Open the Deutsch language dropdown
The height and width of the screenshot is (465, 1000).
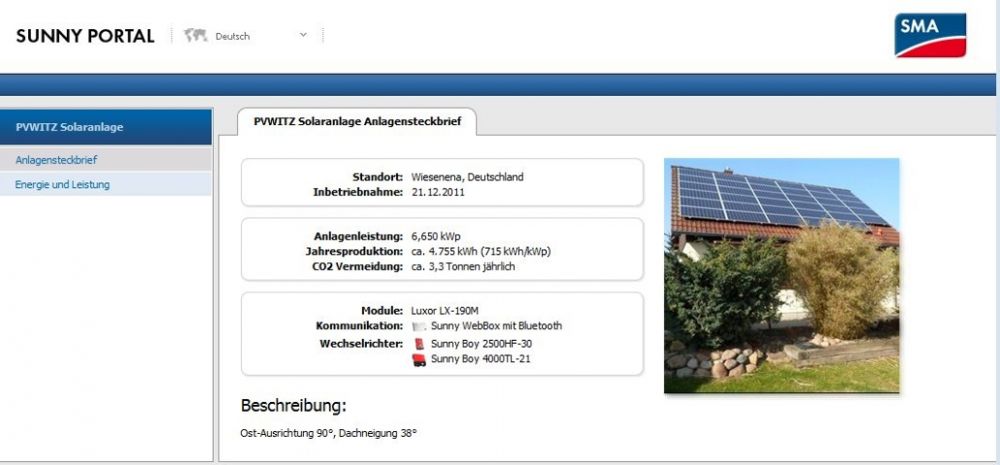coord(261,36)
